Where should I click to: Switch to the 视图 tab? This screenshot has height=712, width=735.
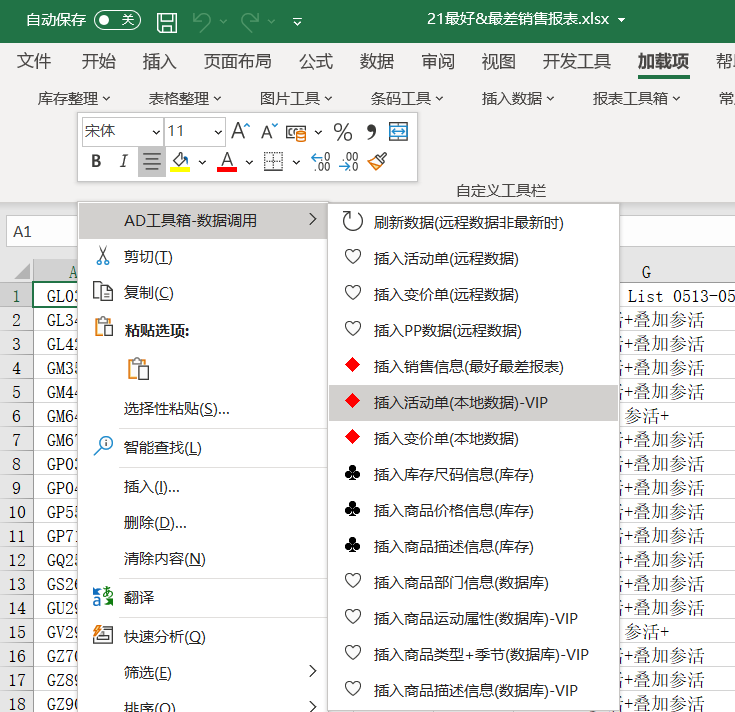499,61
